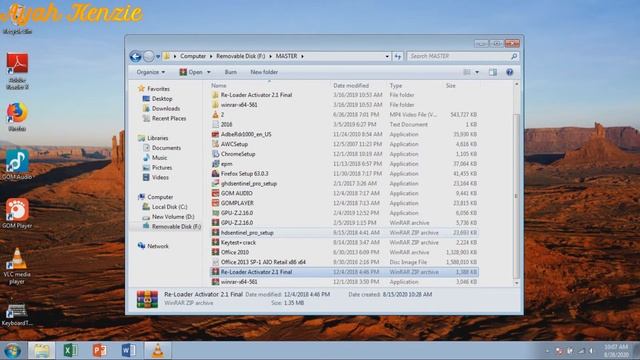Open the Keyboard desktop shortcut
Viewport: 640px width, 360px height.
coord(17,315)
